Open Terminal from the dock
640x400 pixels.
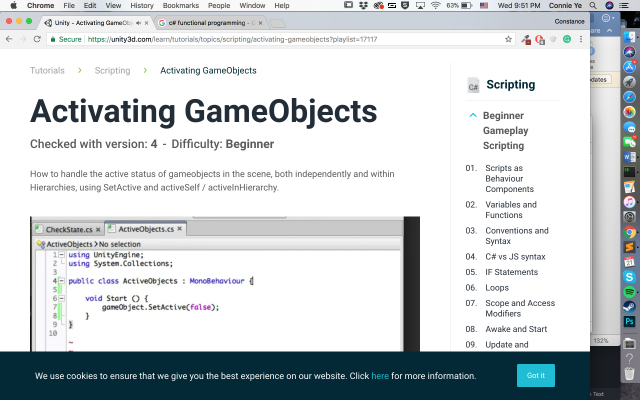click(x=629, y=172)
